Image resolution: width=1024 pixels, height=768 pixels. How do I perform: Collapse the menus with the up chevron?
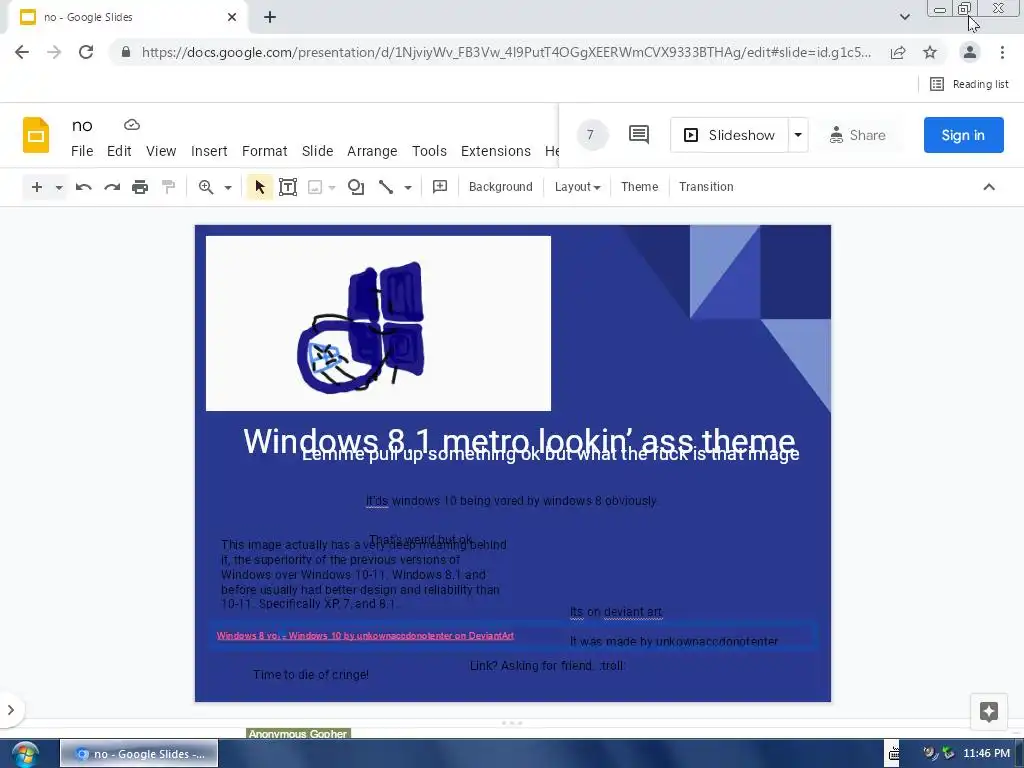[989, 187]
